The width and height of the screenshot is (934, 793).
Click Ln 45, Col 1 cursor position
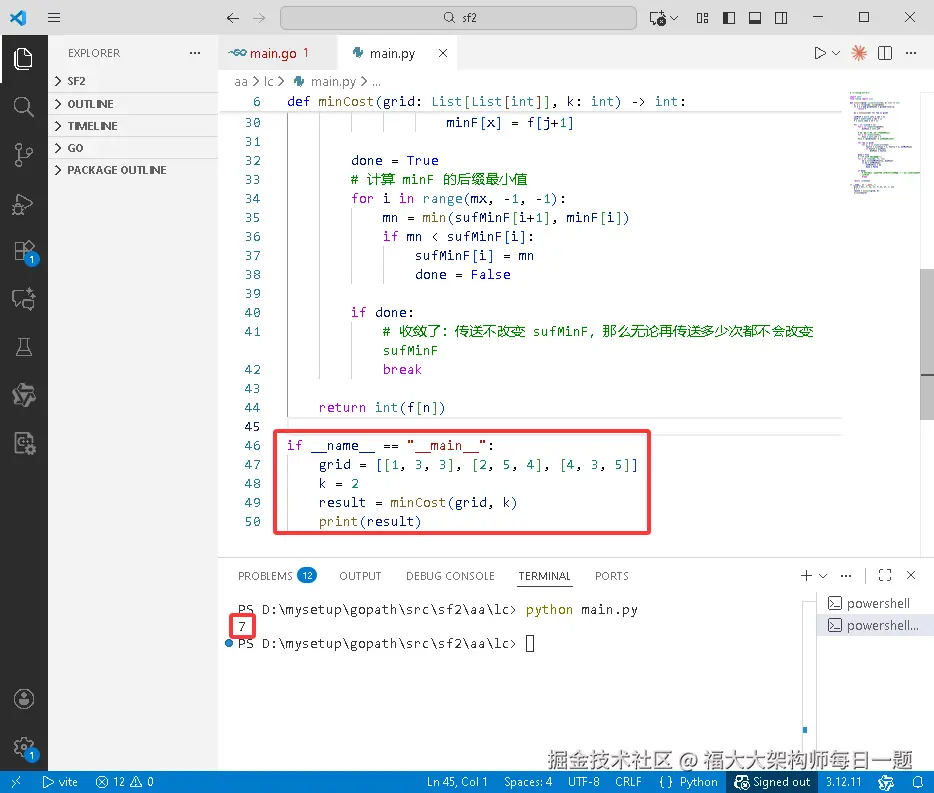pos(457,782)
